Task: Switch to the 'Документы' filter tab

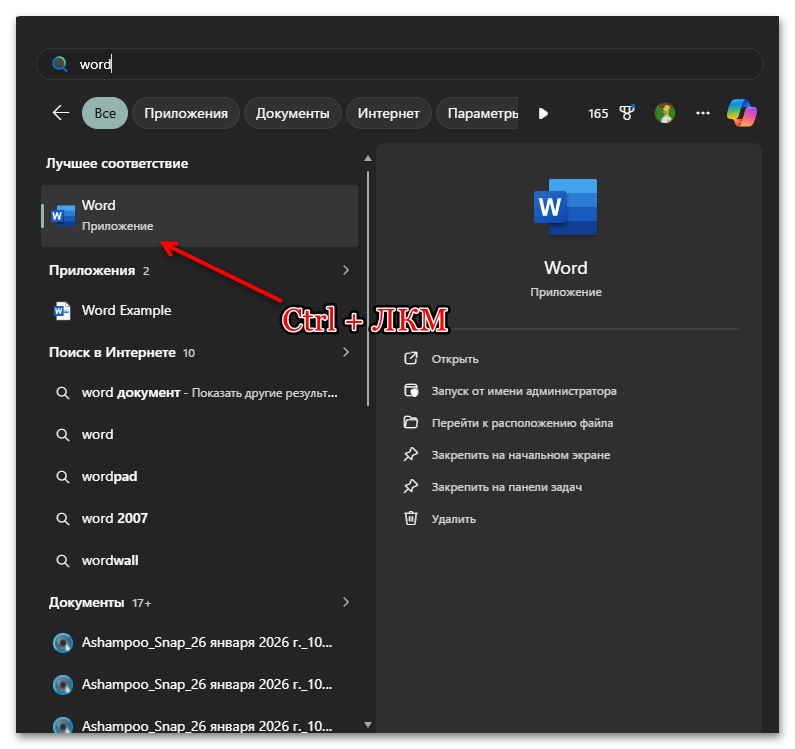Action: click(x=293, y=113)
